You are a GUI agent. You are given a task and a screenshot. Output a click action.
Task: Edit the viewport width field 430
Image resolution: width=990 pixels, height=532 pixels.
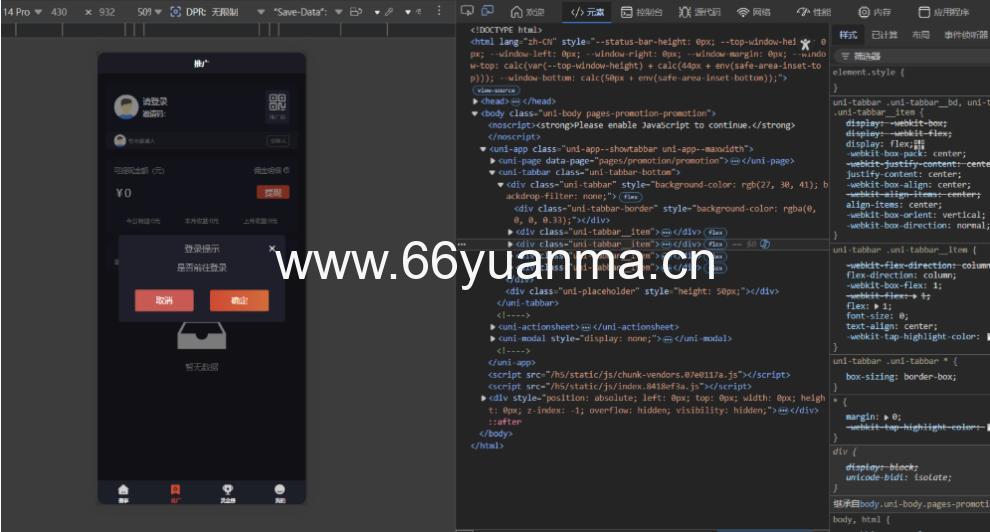[x=59, y=12]
